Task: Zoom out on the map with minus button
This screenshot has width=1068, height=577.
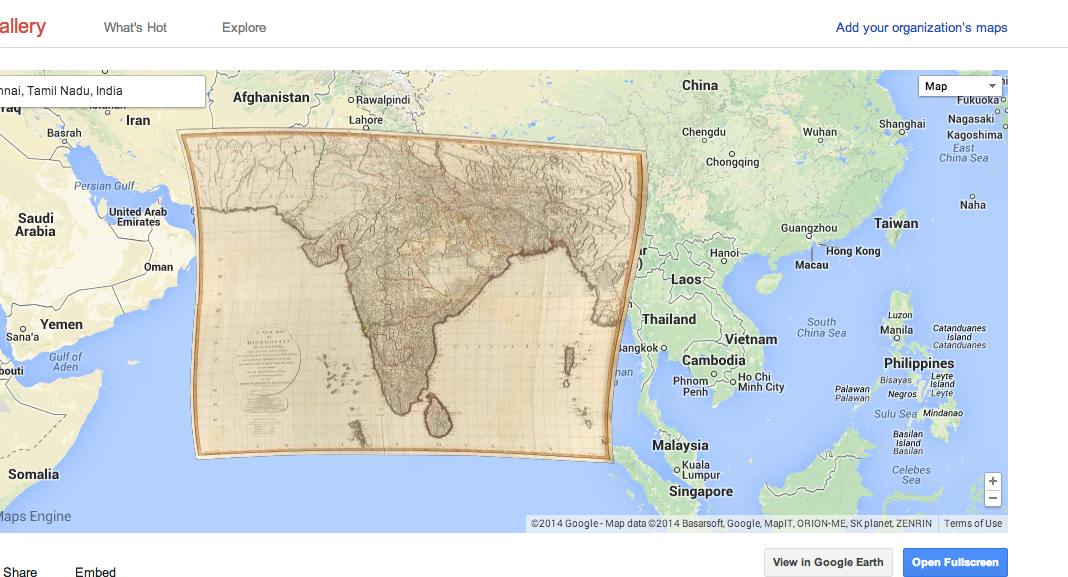Action: 992,499
